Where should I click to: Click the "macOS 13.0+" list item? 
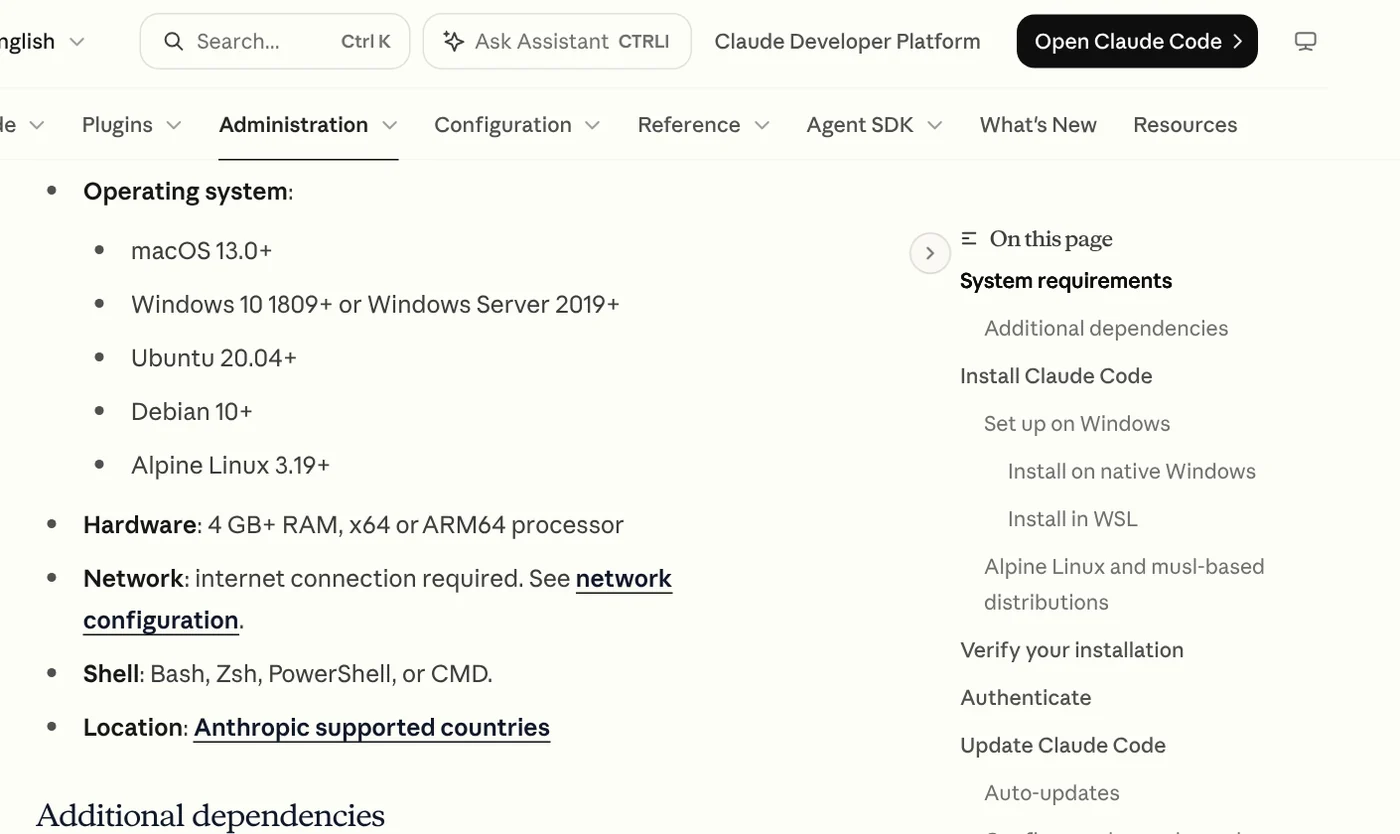pos(202,250)
